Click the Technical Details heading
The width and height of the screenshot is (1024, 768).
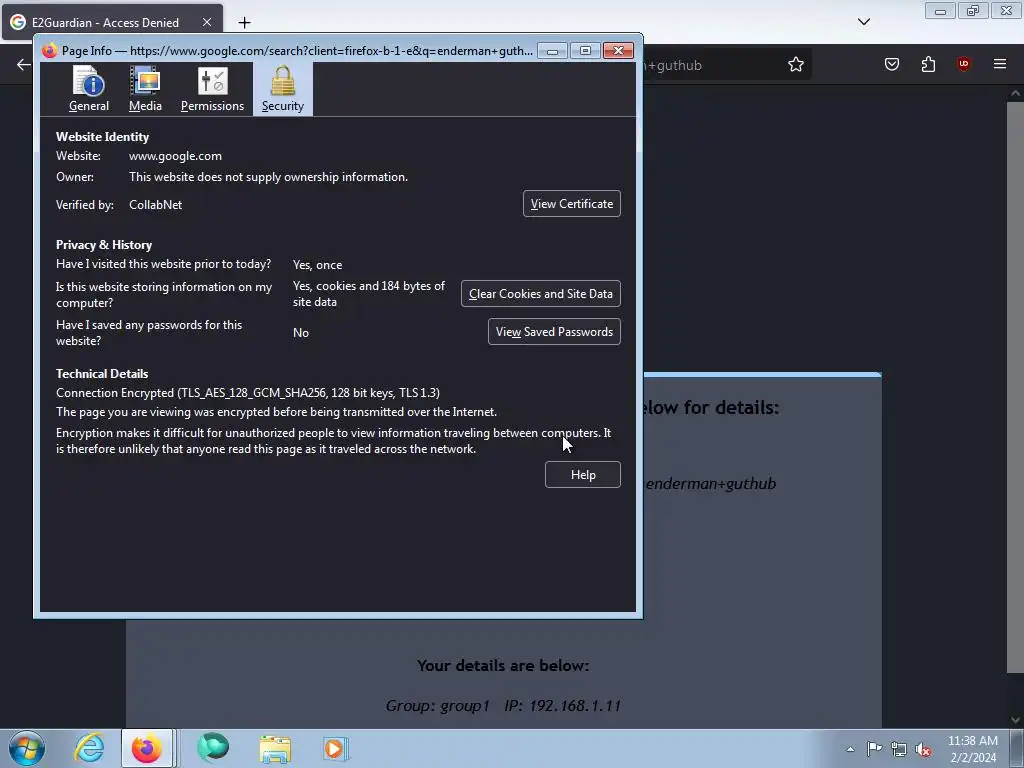[x=102, y=374]
